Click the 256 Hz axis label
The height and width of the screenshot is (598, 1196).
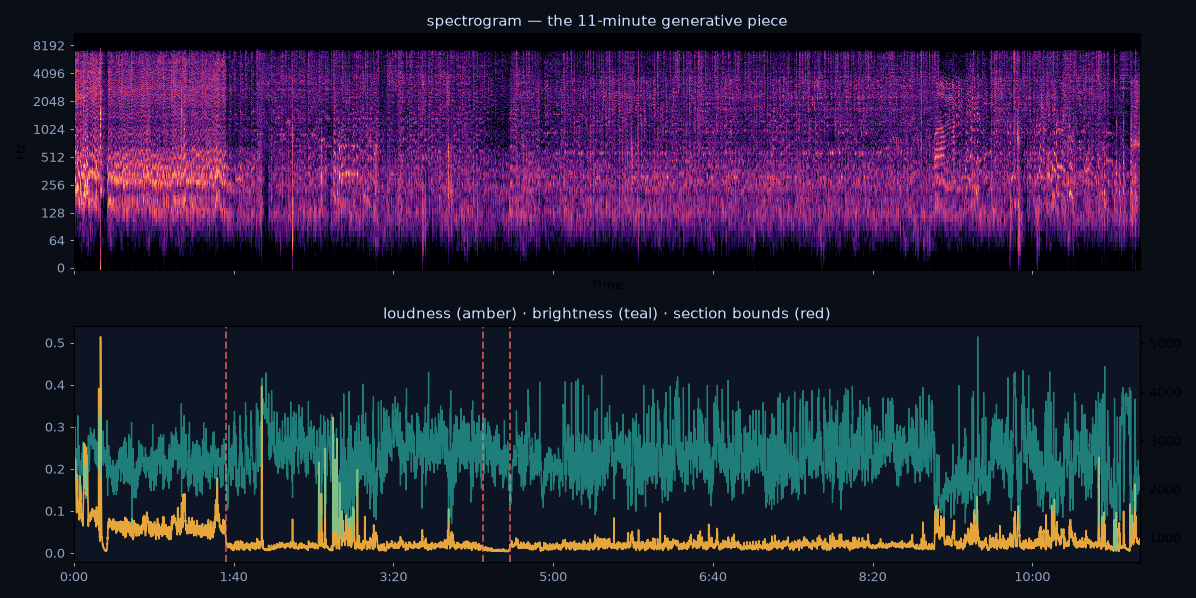(54, 185)
